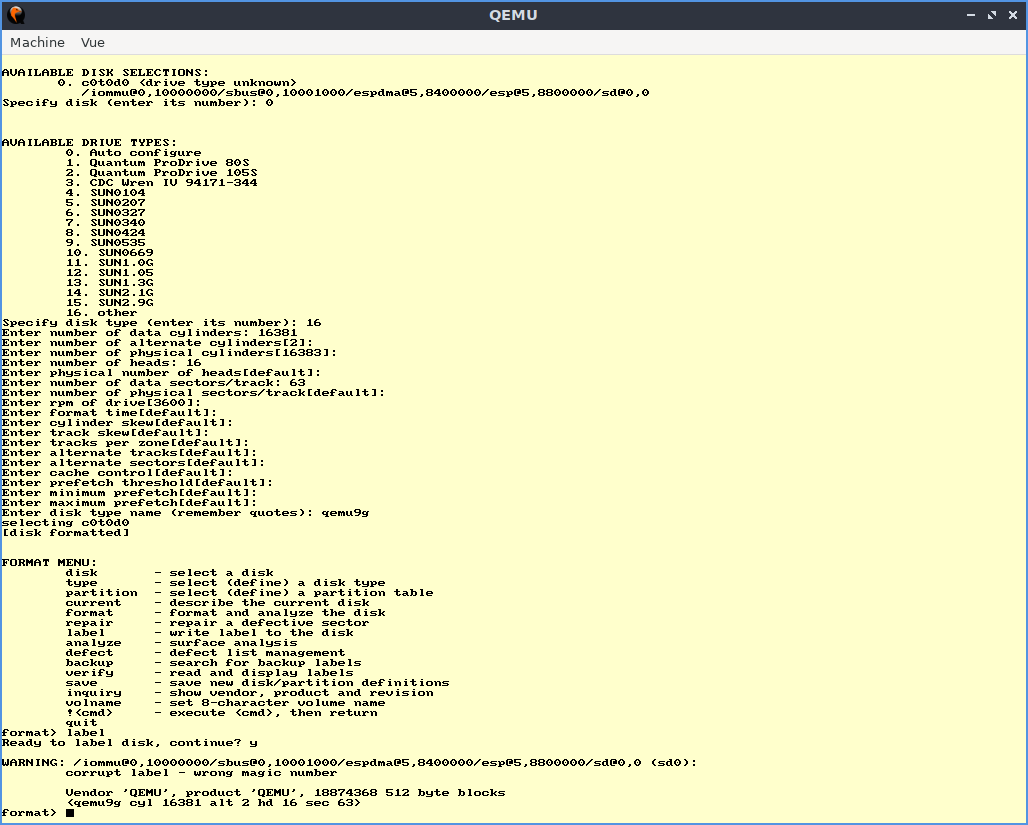Click the 'data cylinders: 16381' line

point(149,332)
